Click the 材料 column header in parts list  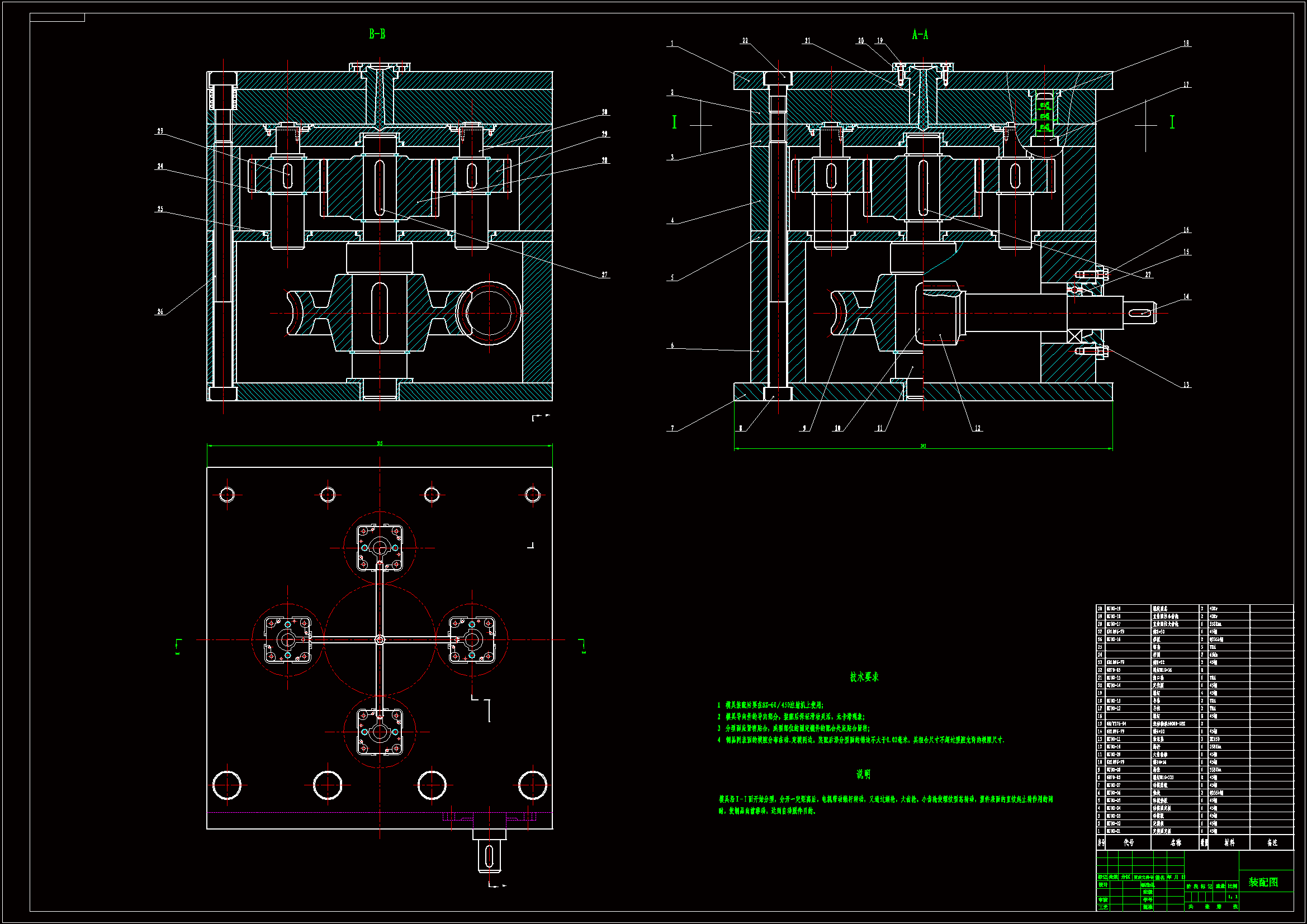click(x=1229, y=842)
